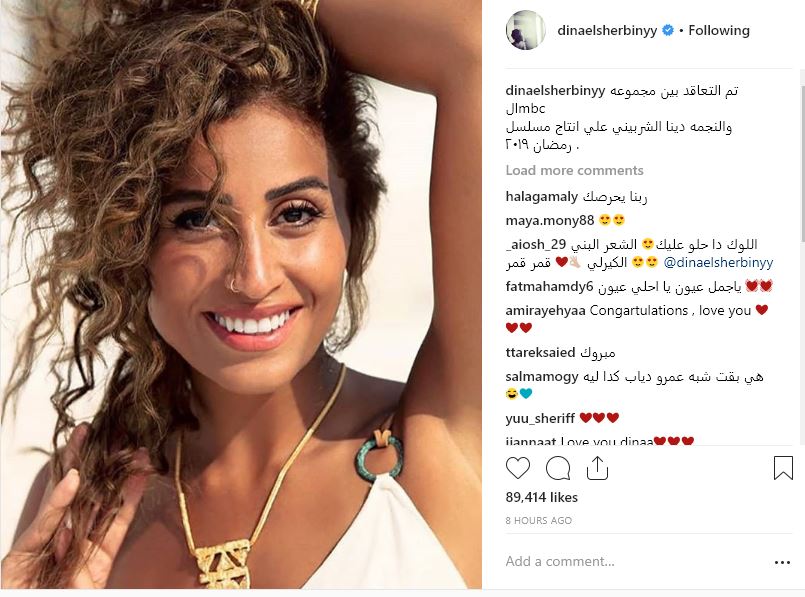View the 89,414 likes list

coord(542,497)
